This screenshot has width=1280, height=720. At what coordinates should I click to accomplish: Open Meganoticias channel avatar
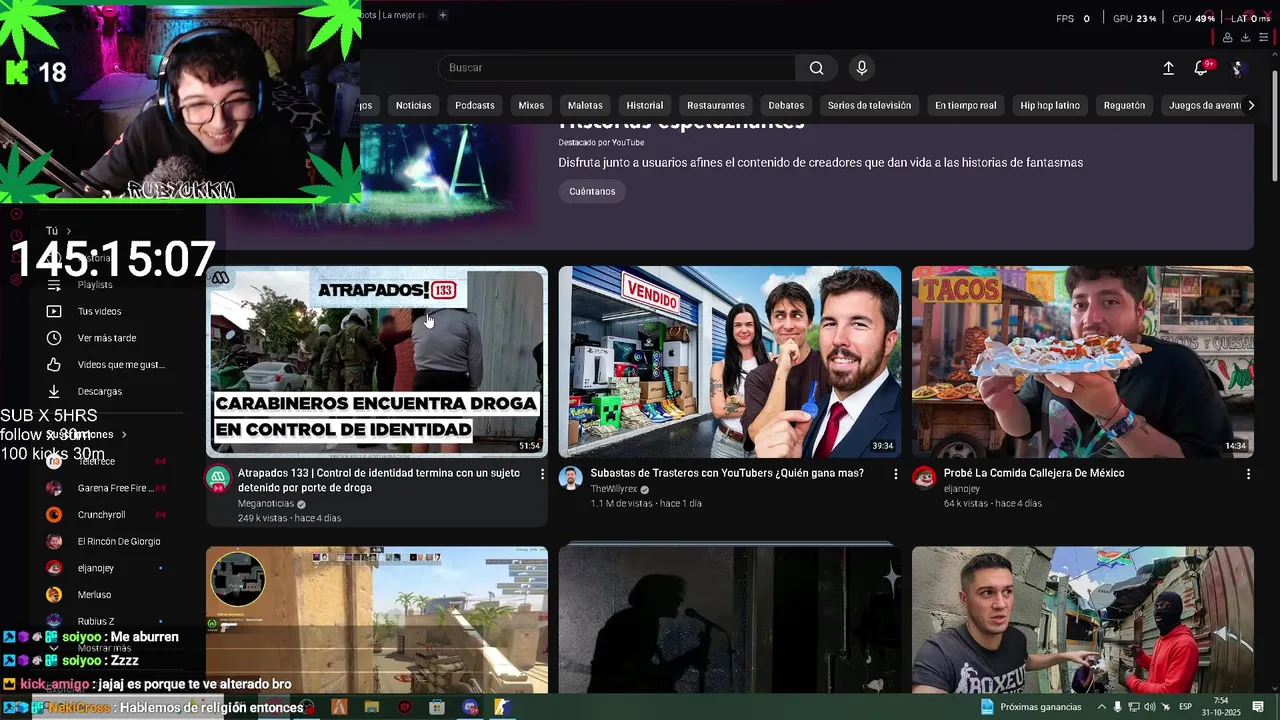pos(218,478)
